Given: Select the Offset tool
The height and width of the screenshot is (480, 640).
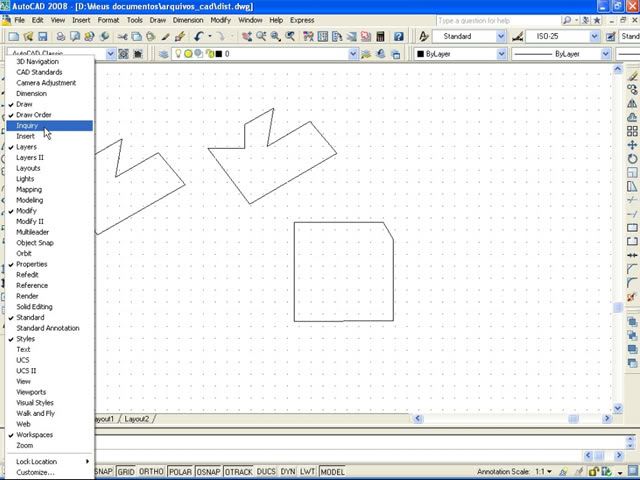Looking at the screenshot, I should coord(632,117).
